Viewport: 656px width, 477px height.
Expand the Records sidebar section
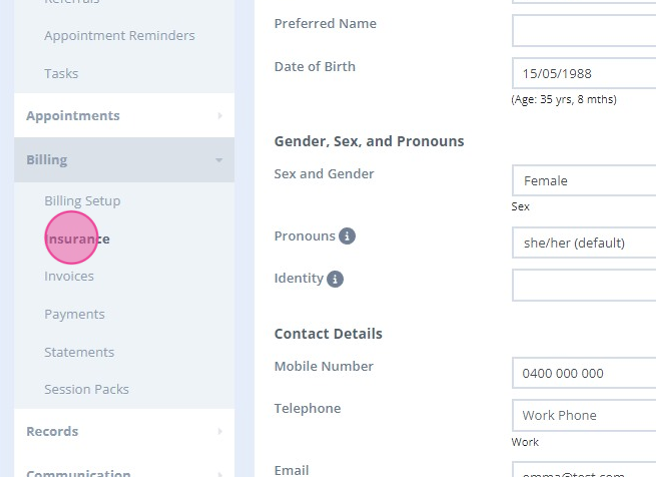(124, 432)
